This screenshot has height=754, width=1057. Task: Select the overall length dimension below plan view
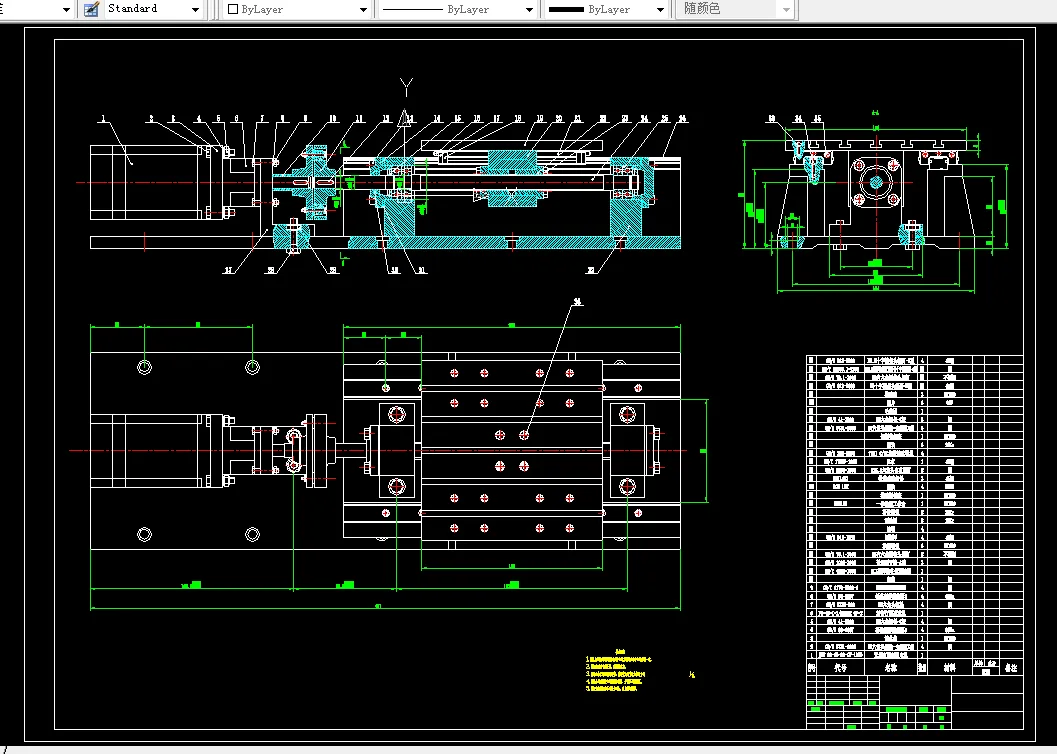(x=385, y=608)
